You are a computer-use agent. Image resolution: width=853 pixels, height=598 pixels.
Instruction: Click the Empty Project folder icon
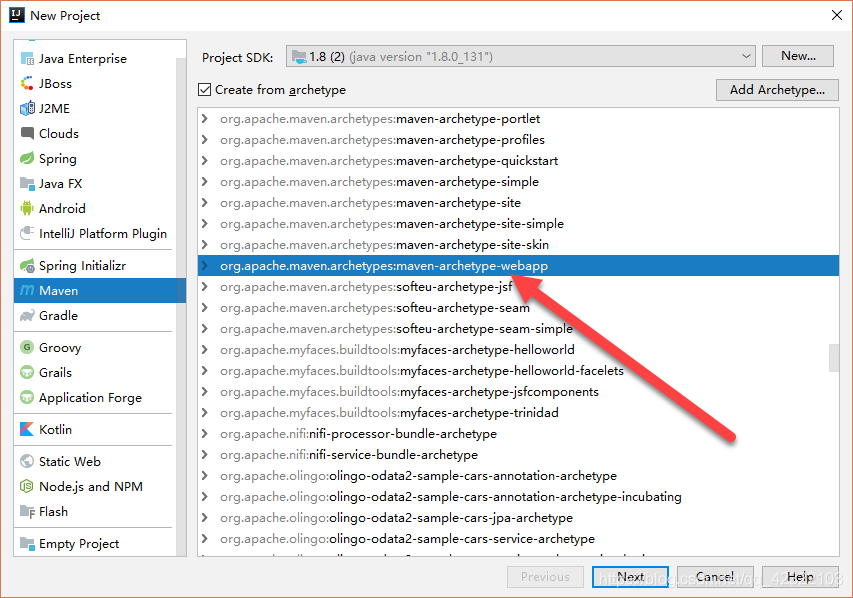click(27, 543)
